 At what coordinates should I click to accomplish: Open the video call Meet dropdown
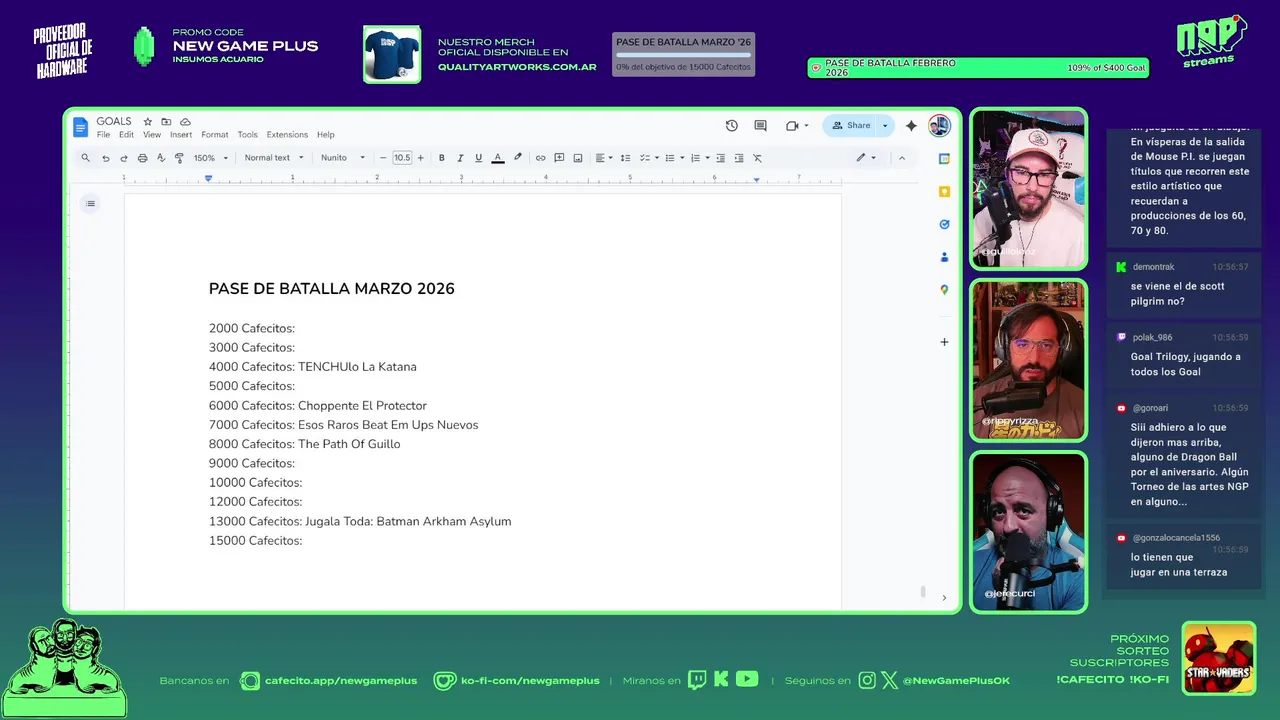(797, 126)
